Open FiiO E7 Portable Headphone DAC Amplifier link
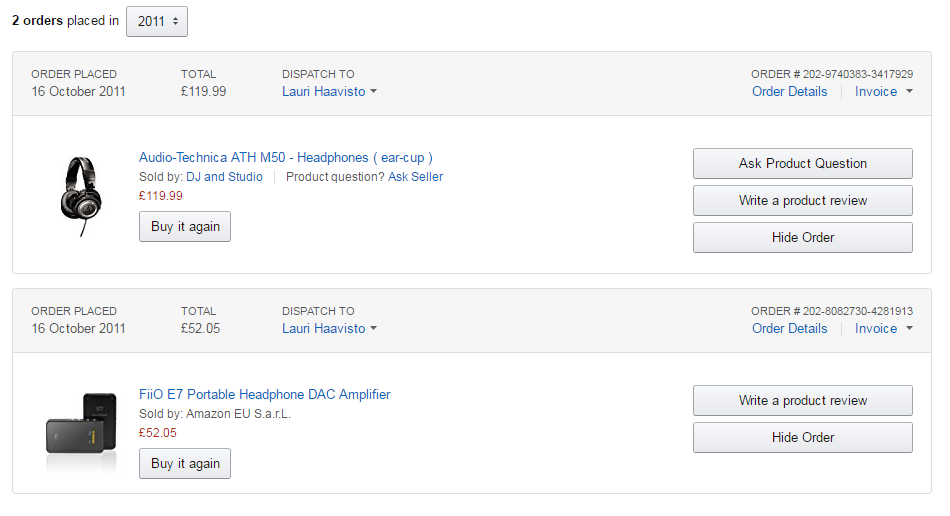The height and width of the screenshot is (516, 950). pos(264,394)
